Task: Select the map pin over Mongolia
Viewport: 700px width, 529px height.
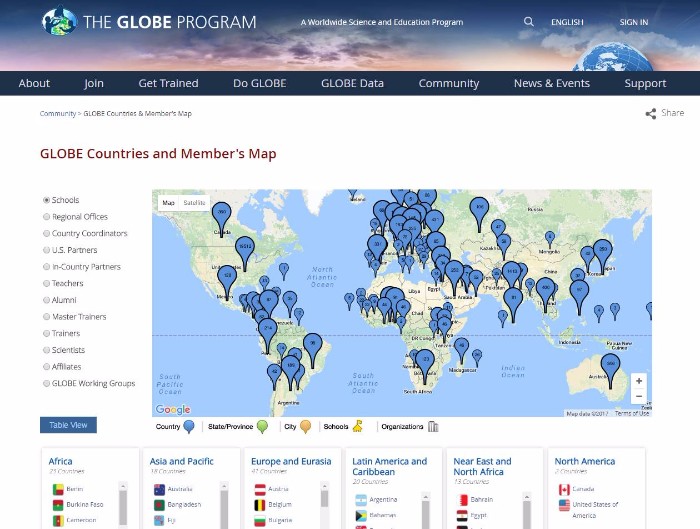Action: click(550, 238)
